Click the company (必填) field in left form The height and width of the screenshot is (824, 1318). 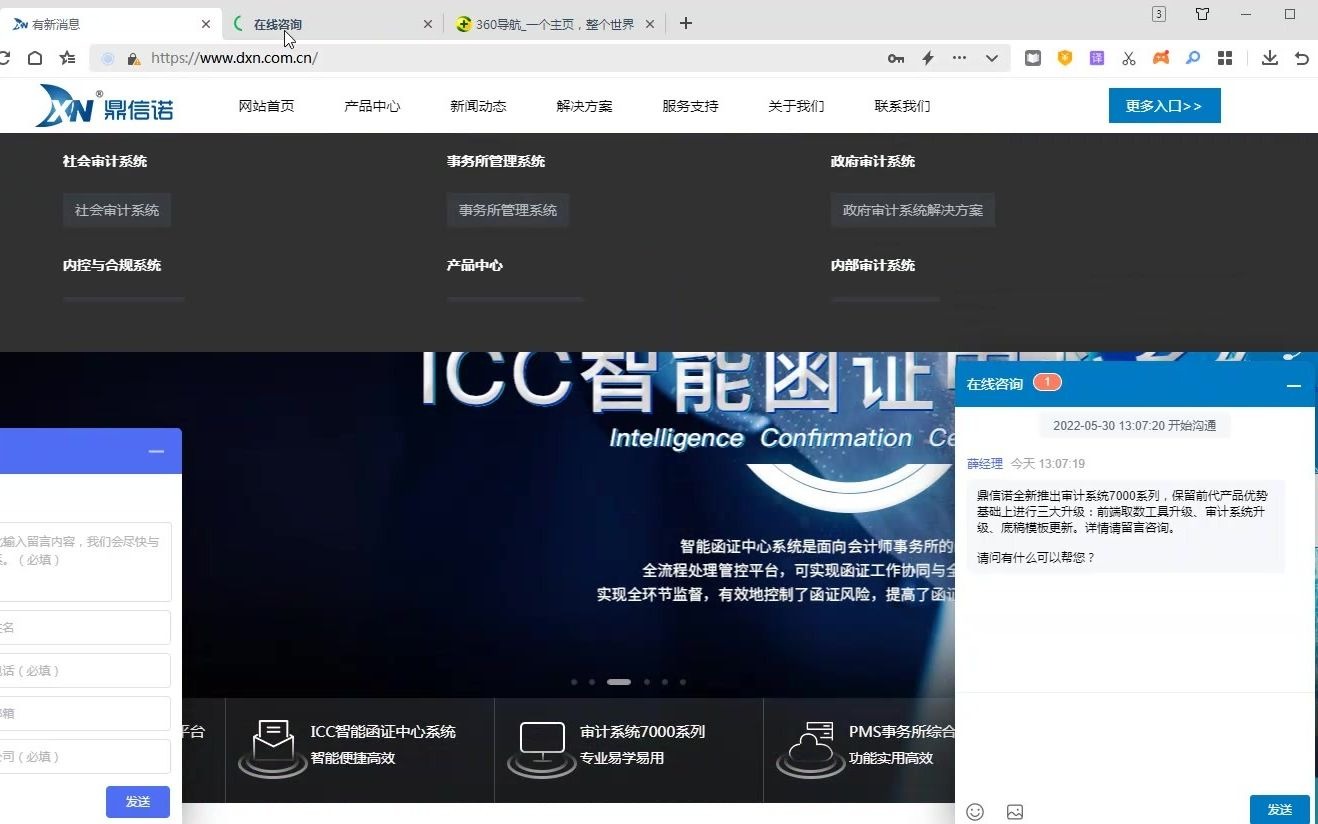click(85, 757)
